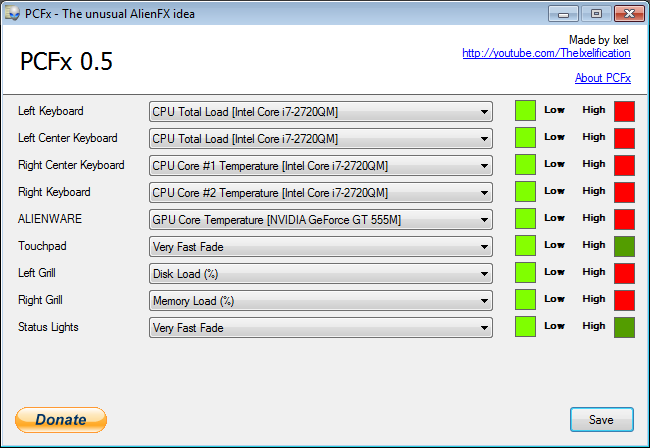Pick the Low color for Status Lights
The height and width of the screenshot is (448, 650).
pyautogui.click(x=525, y=326)
